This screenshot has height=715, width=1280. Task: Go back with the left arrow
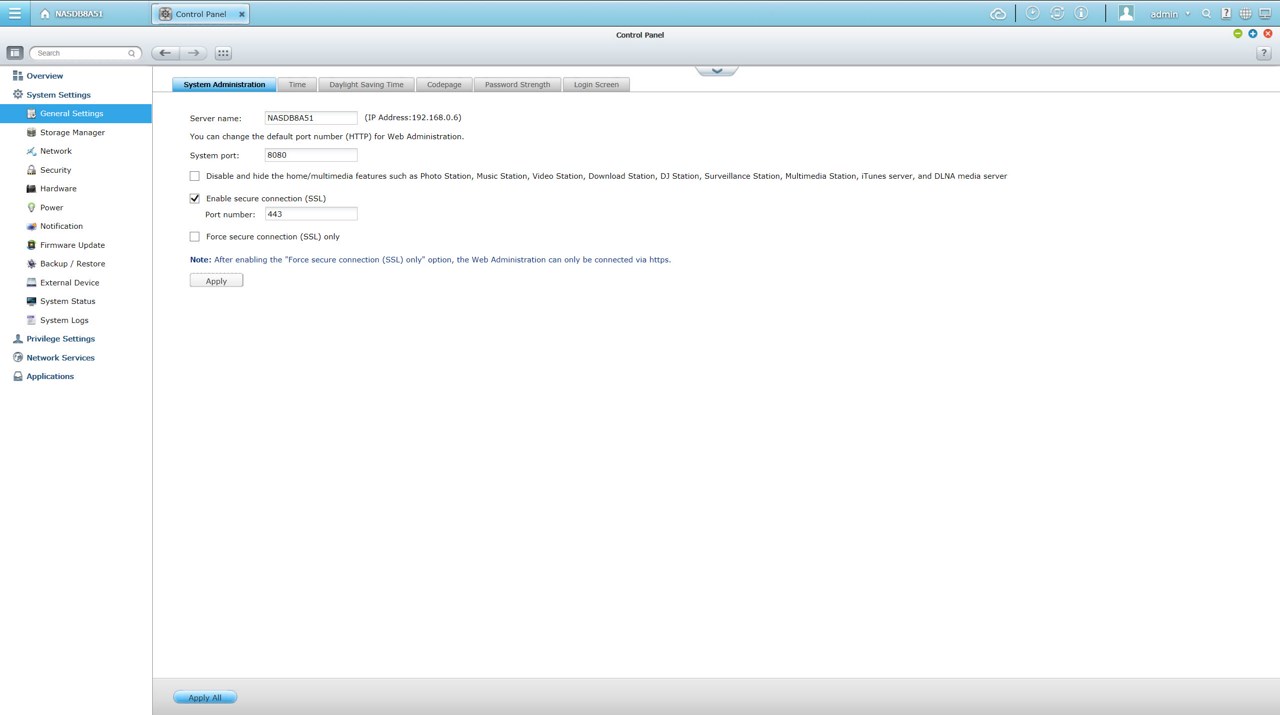pyautogui.click(x=165, y=53)
